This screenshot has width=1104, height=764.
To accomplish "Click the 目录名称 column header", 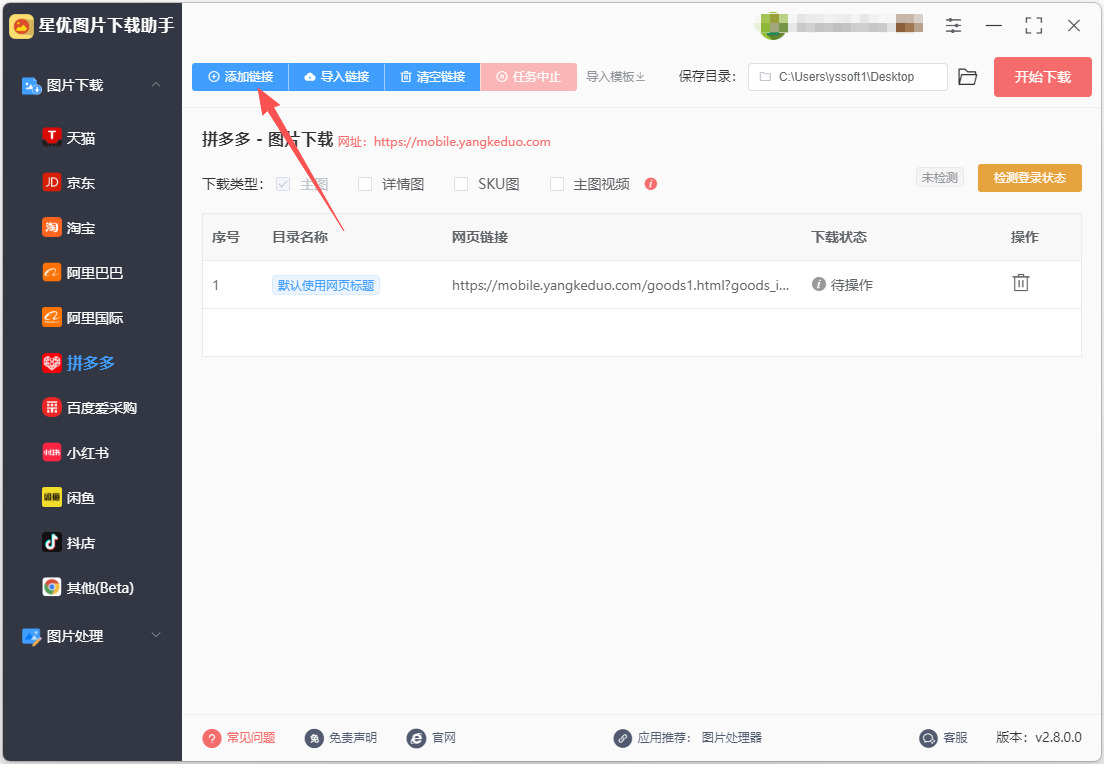I will pyautogui.click(x=300, y=237).
